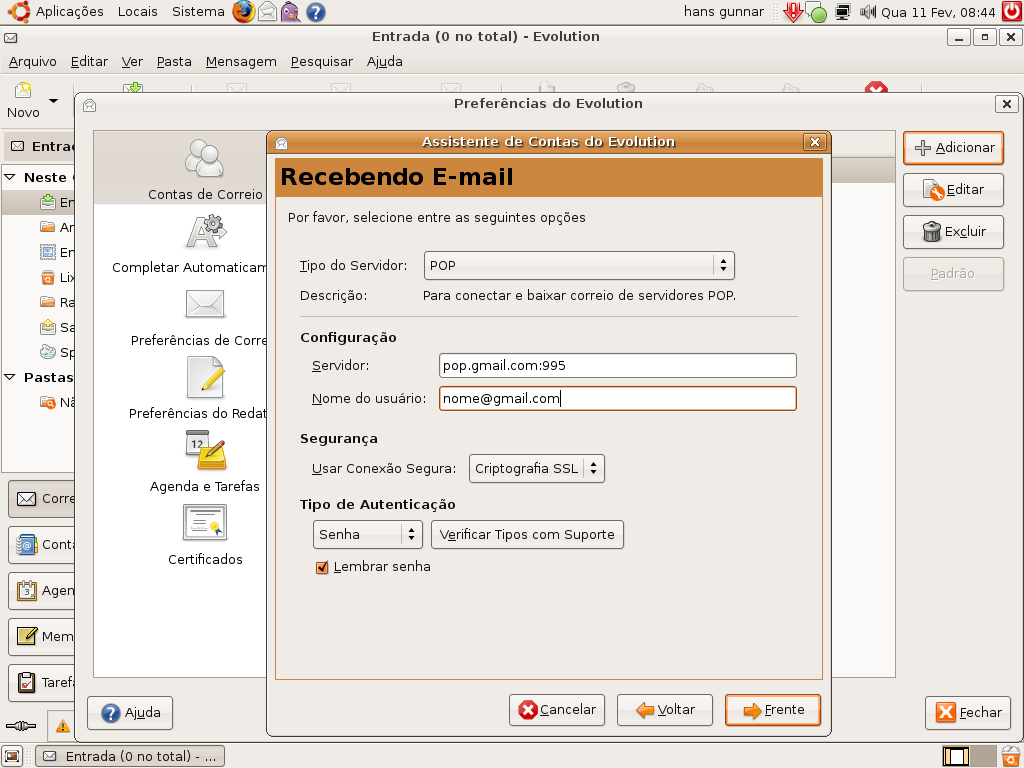
Task: Switch to Correio view in Evolution sidebar
Action: tap(42, 499)
